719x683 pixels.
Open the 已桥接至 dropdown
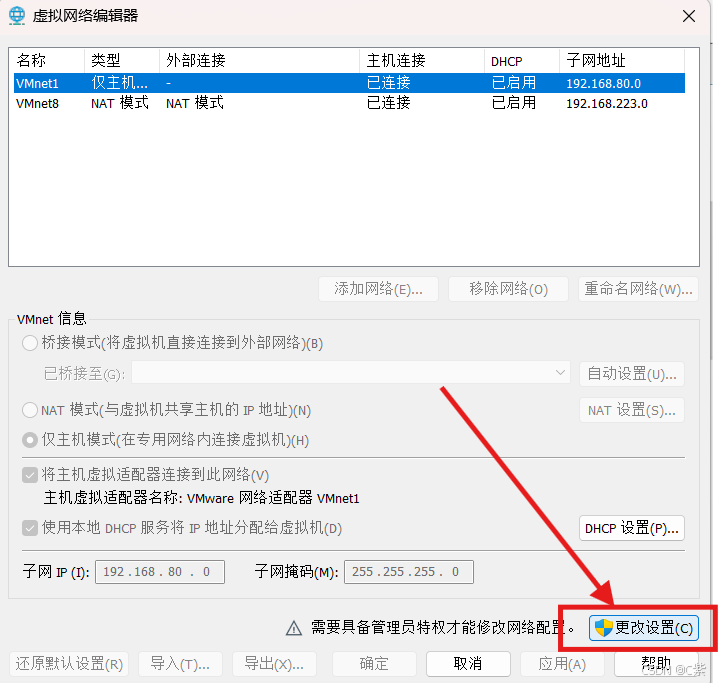(351, 372)
